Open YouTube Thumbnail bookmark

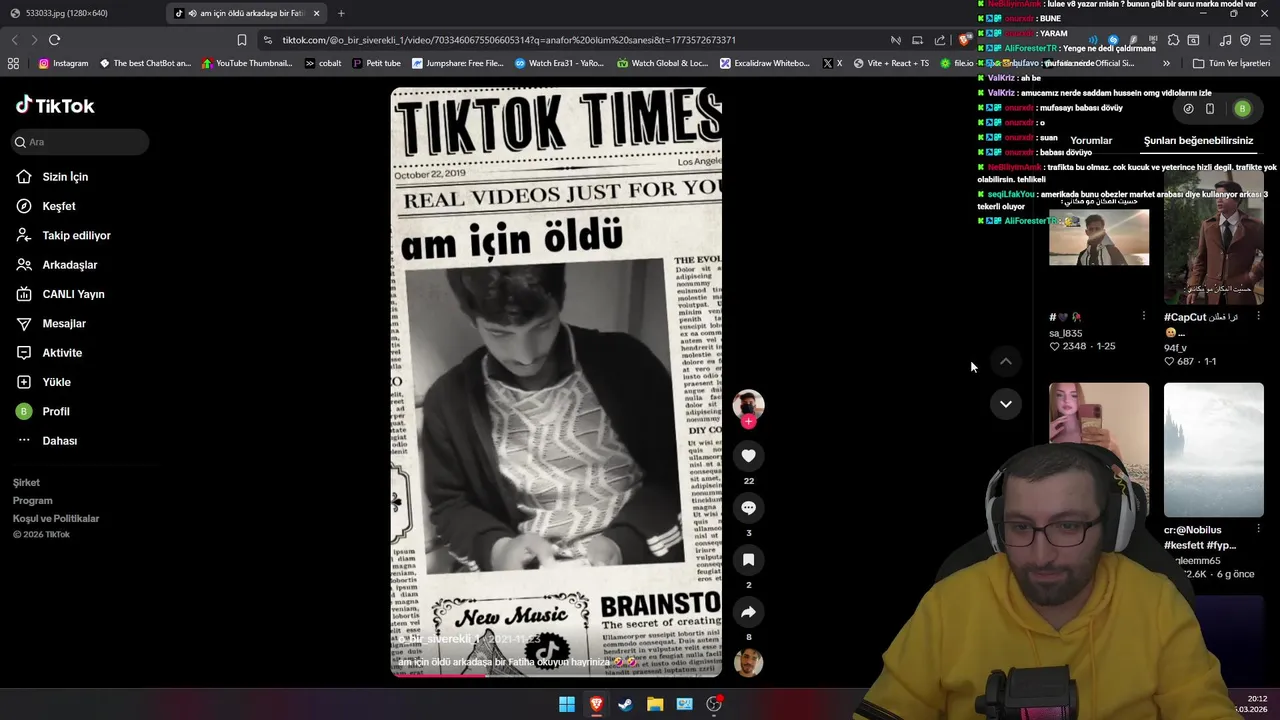[x=247, y=63]
